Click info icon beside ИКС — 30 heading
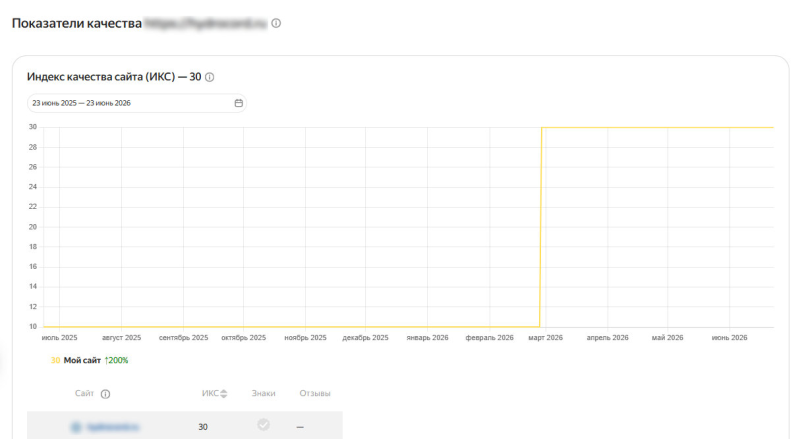Screen dimensions: 800x439 click(x=210, y=77)
